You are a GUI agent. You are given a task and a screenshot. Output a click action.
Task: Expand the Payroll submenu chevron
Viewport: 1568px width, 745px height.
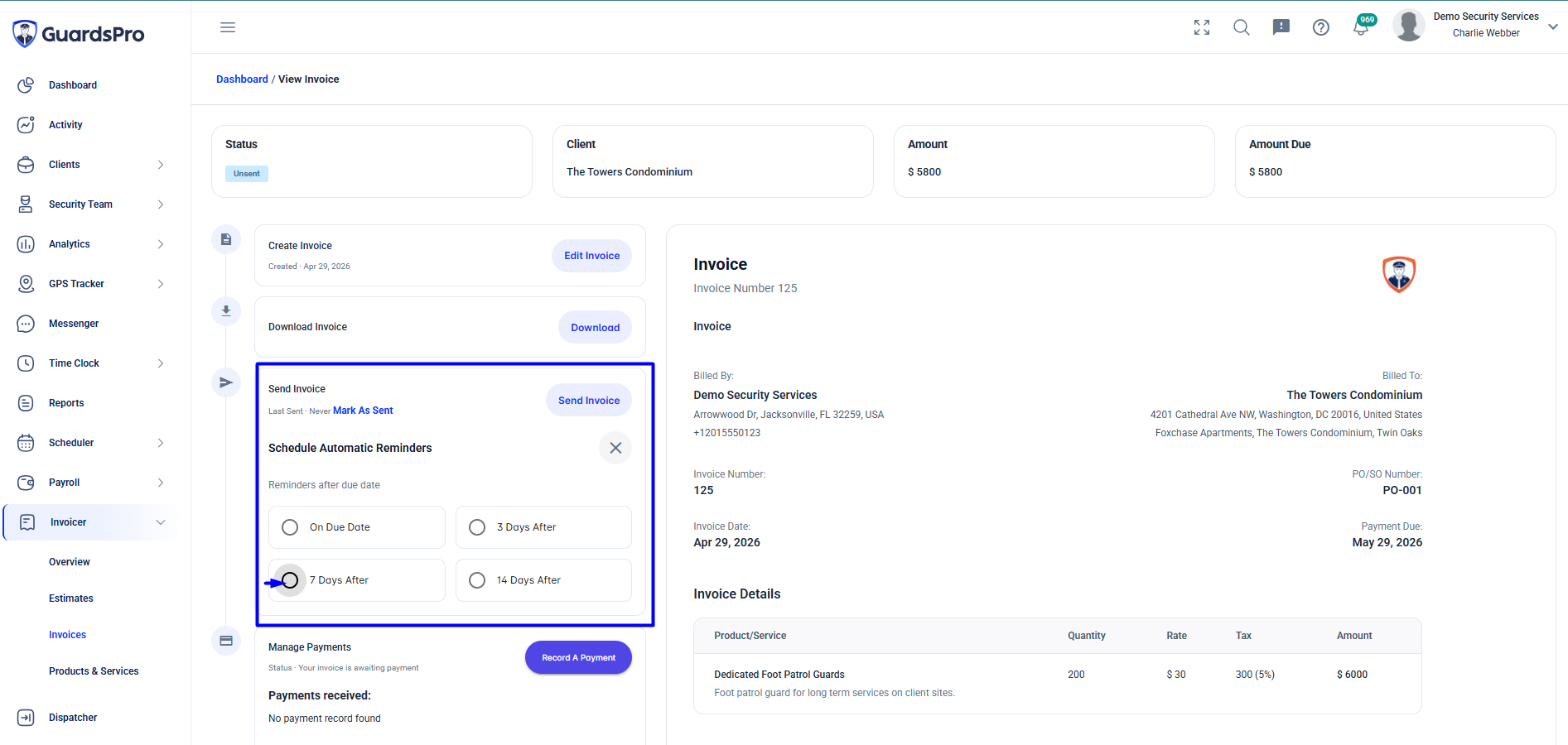point(161,483)
